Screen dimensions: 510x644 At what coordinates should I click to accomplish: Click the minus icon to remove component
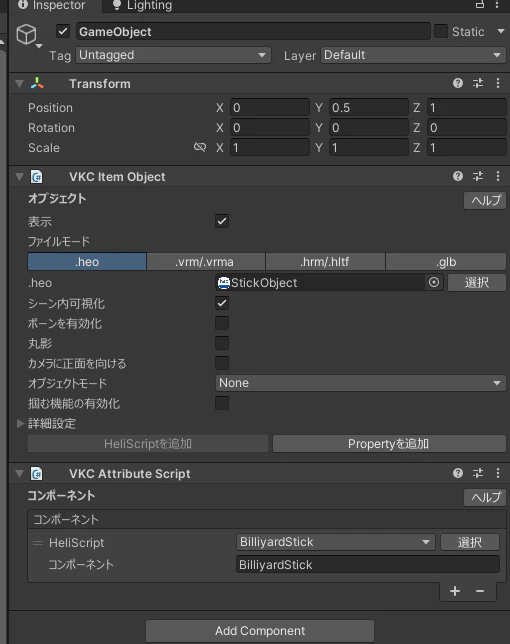coord(480,591)
